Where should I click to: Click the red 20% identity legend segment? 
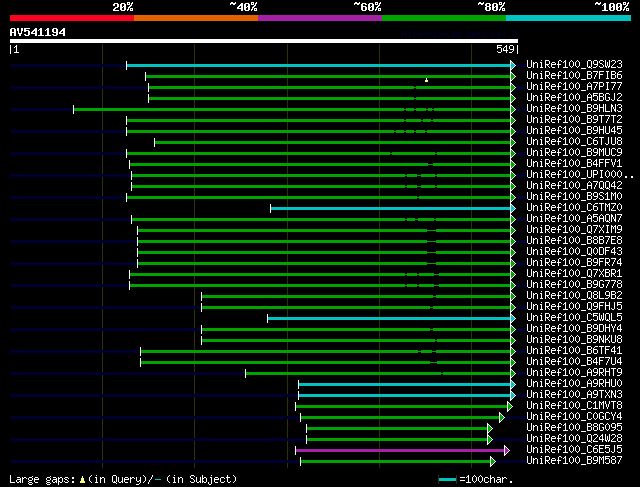[72, 18]
